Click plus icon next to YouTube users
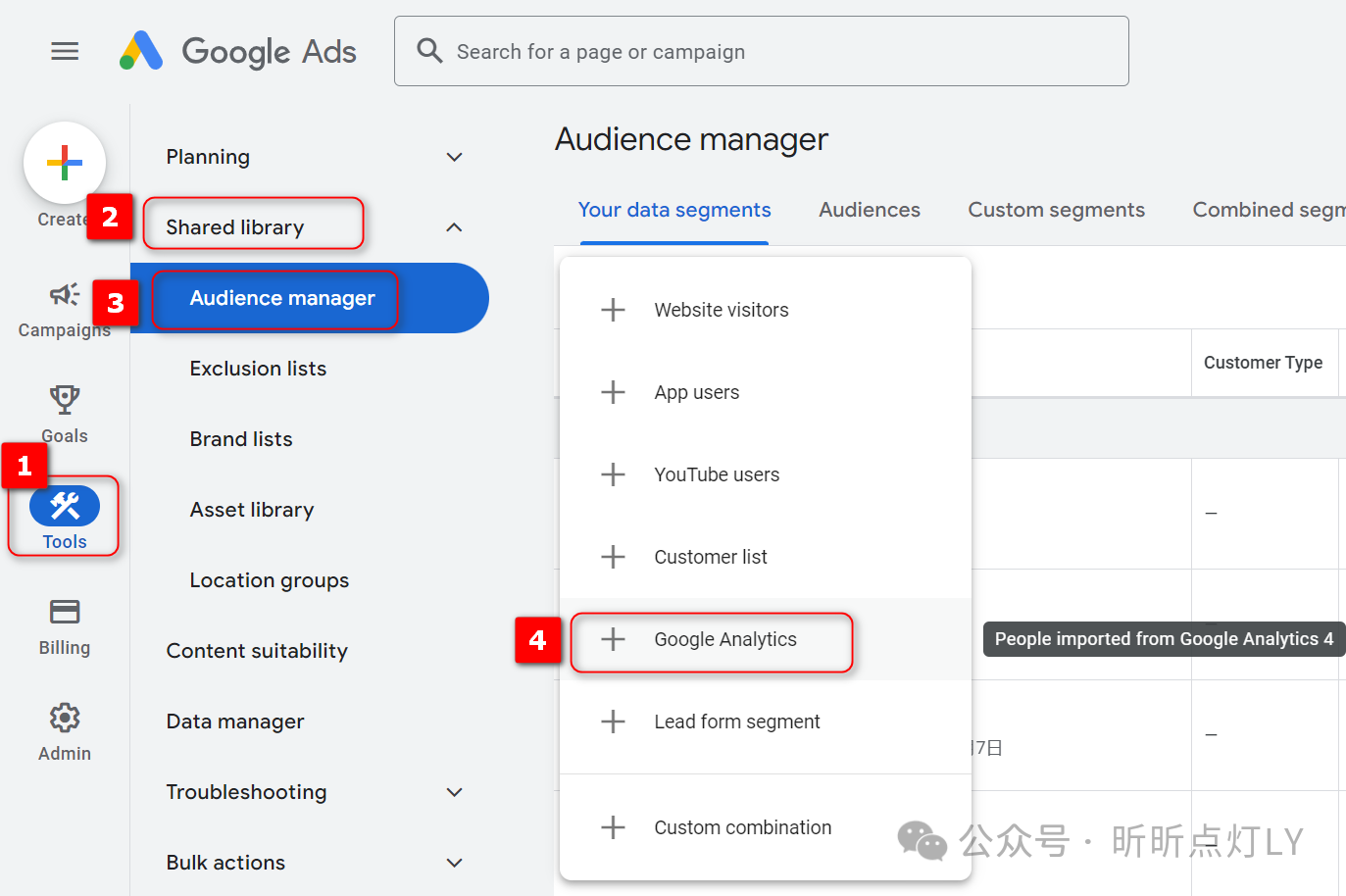The height and width of the screenshot is (896, 1346). click(x=613, y=474)
